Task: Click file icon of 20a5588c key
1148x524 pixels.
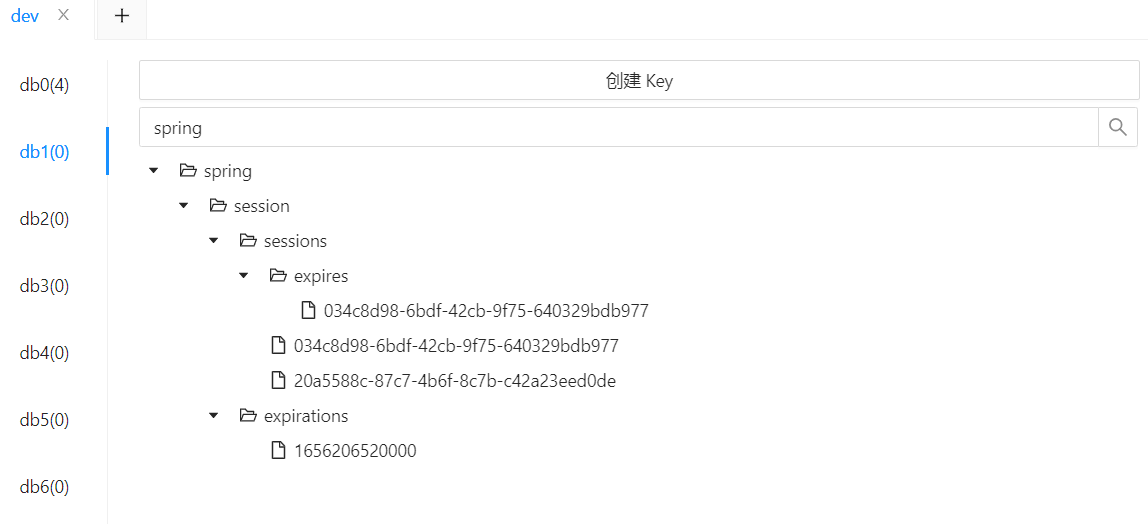Action: point(279,381)
